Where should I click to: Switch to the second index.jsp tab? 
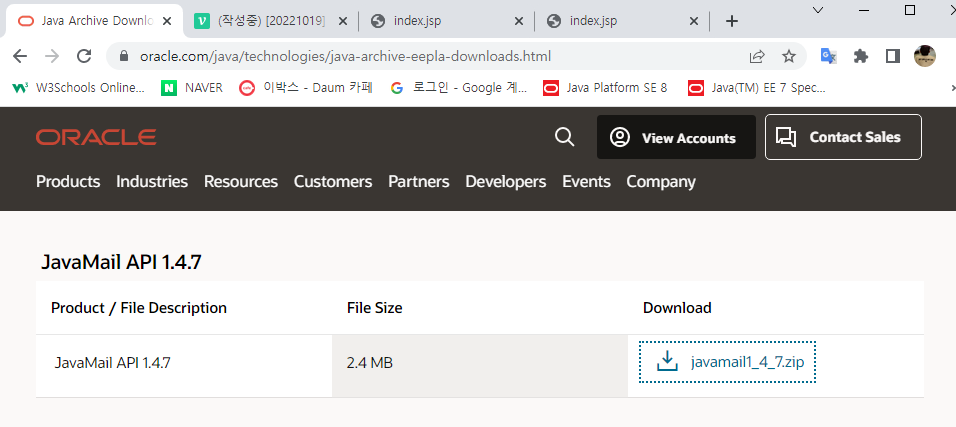[622, 21]
